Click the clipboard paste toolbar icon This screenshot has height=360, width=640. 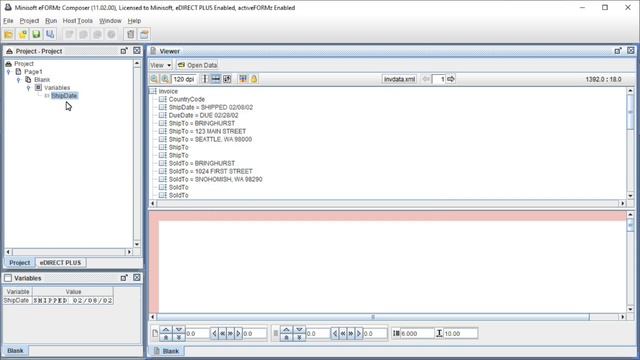tap(131, 34)
